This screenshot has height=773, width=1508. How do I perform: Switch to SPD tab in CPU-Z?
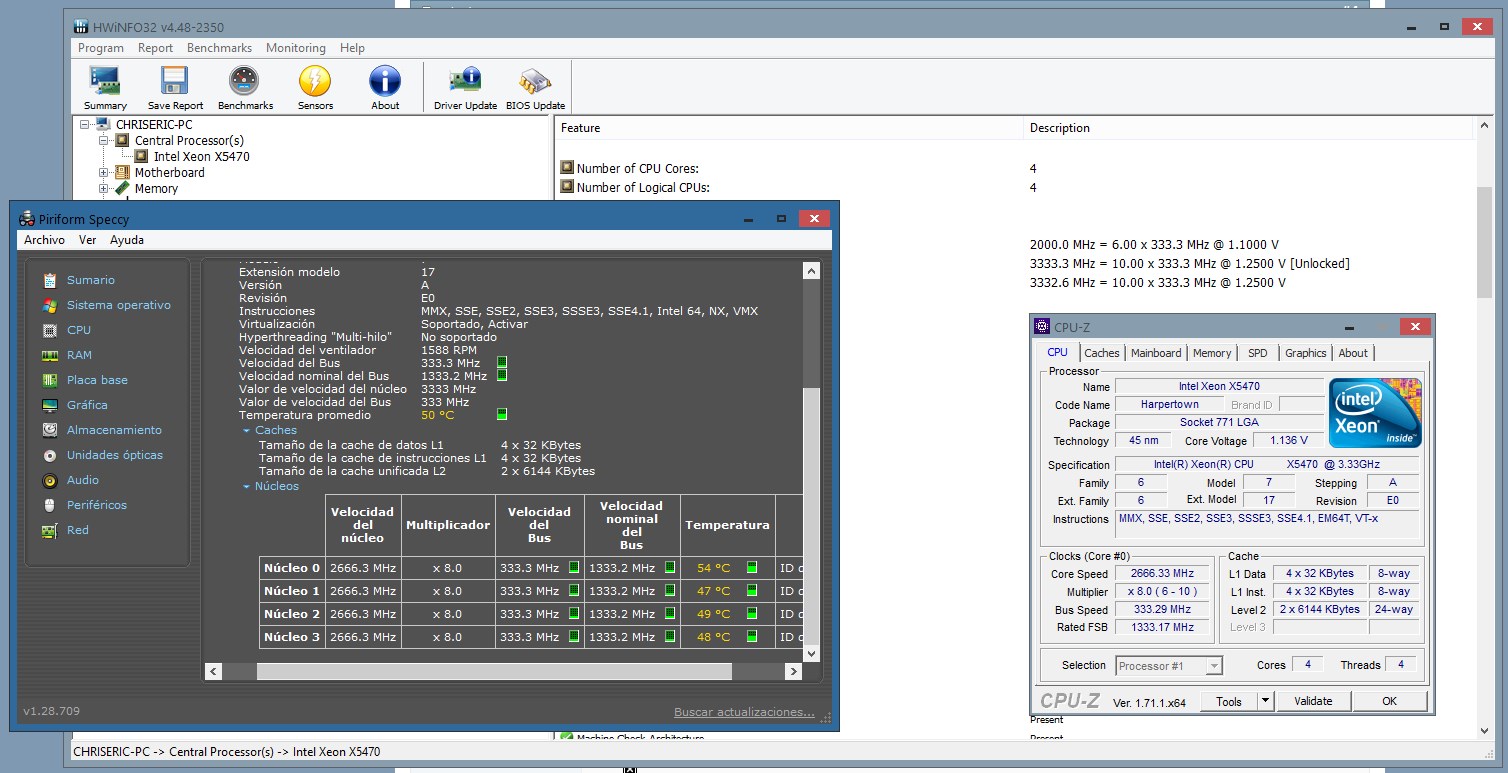(x=1257, y=353)
